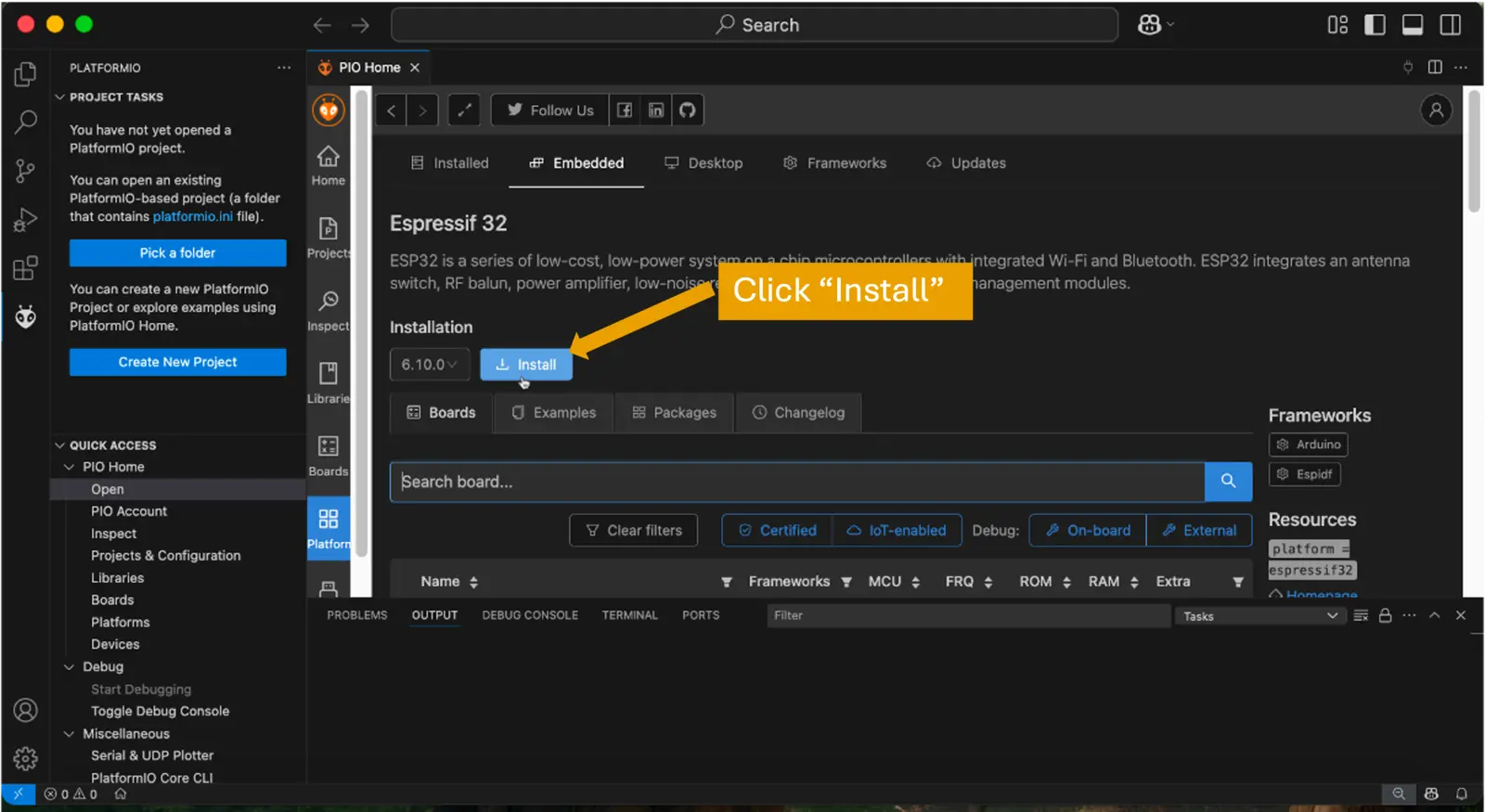Open the Extensions view
Viewport: 1485px width, 812px height.
pyautogui.click(x=26, y=268)
